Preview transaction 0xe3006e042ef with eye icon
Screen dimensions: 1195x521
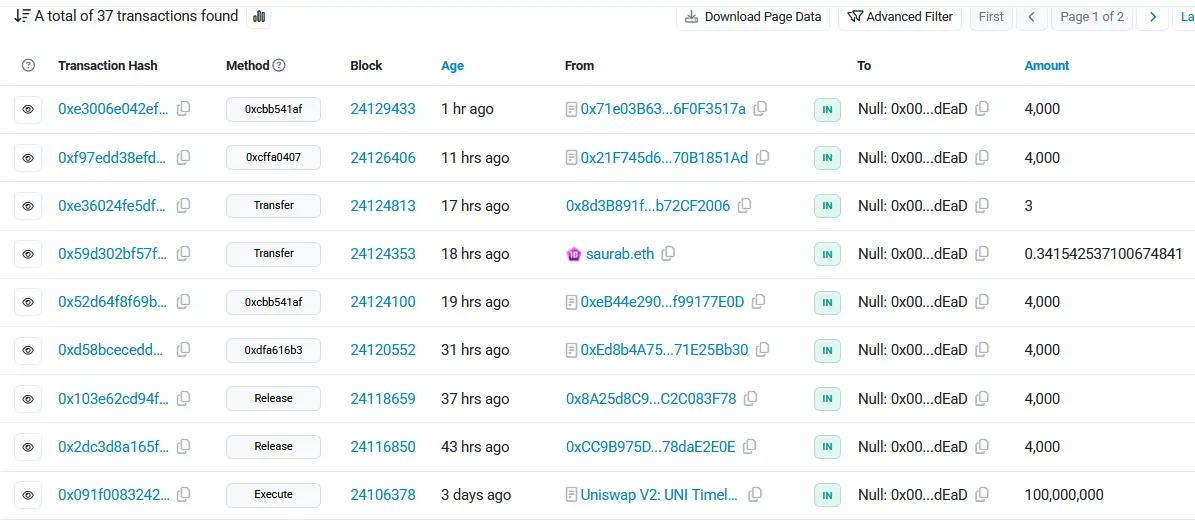point(28,110)
